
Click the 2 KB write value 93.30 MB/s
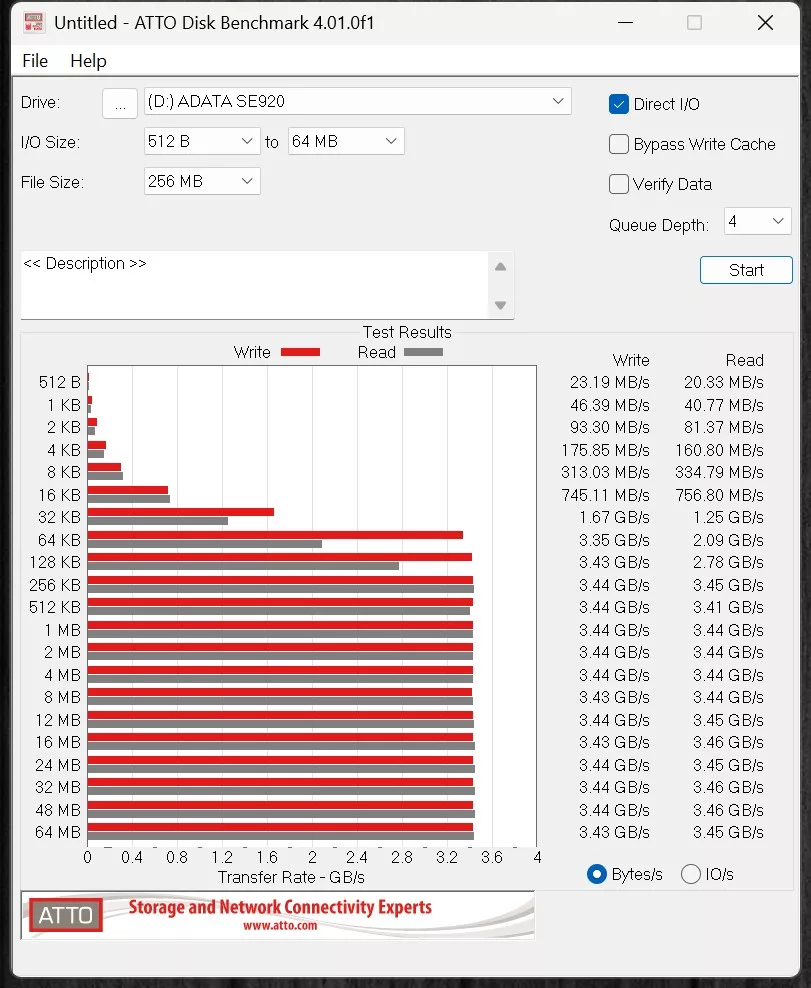click(x=609, y=427)
